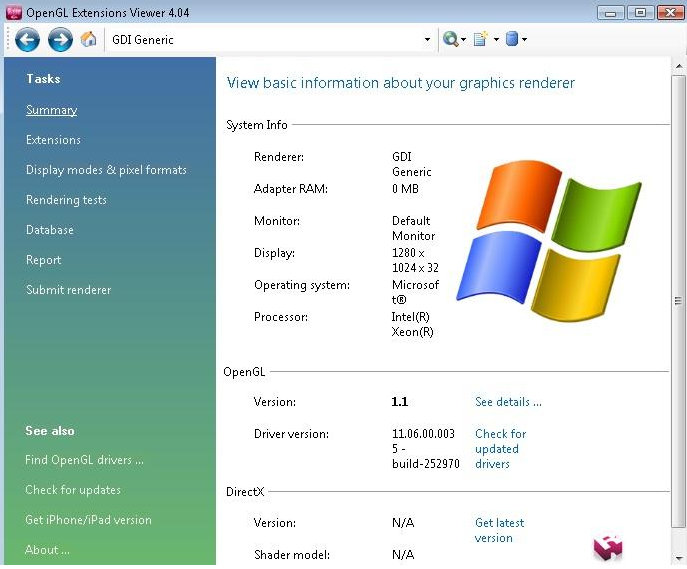Click the scrollbar up arrow
This screenshot has height=569, width=687.
[x=678, y=67]
